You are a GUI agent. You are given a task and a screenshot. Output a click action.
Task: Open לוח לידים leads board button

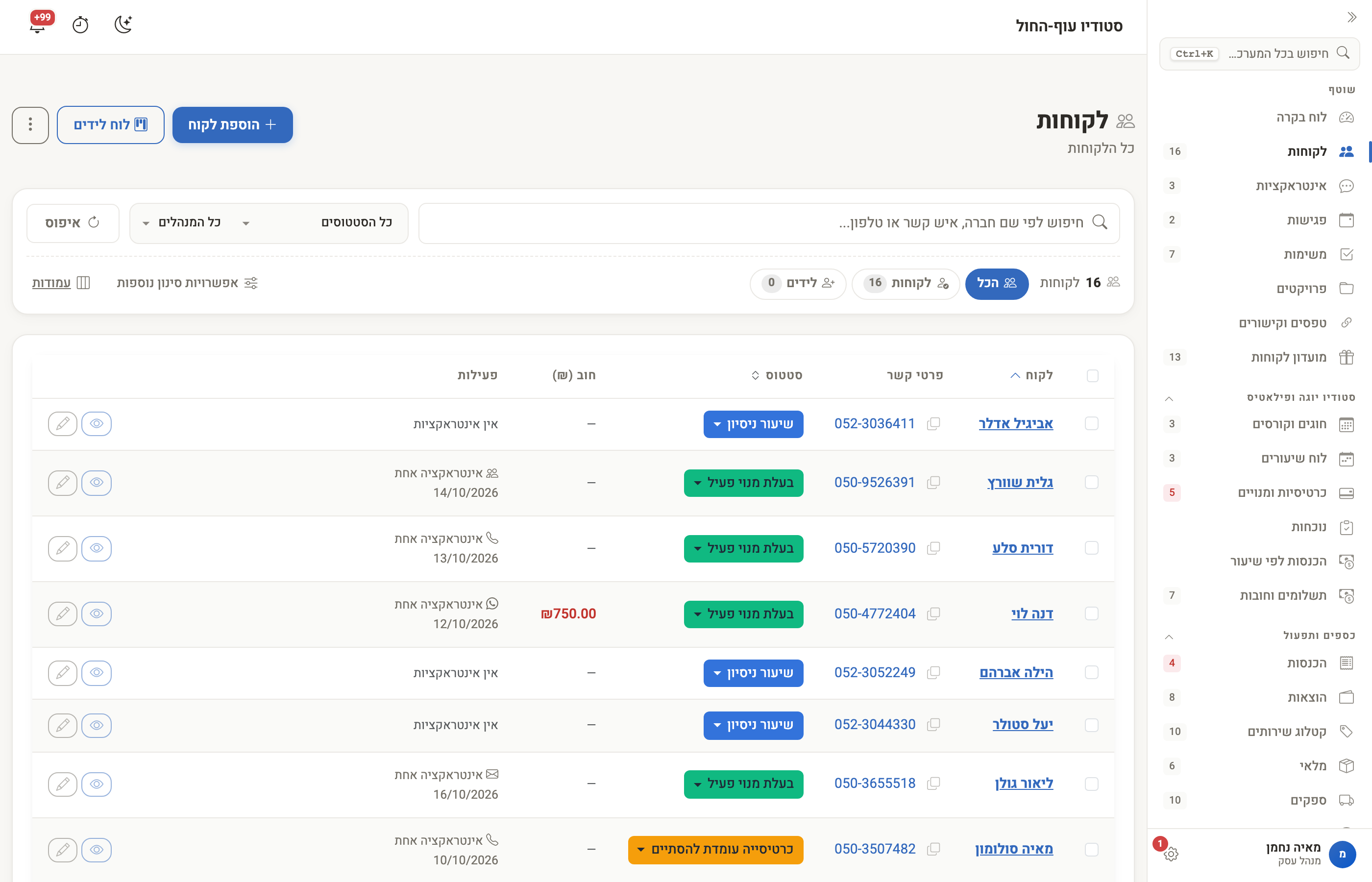(x=111, y=125)
